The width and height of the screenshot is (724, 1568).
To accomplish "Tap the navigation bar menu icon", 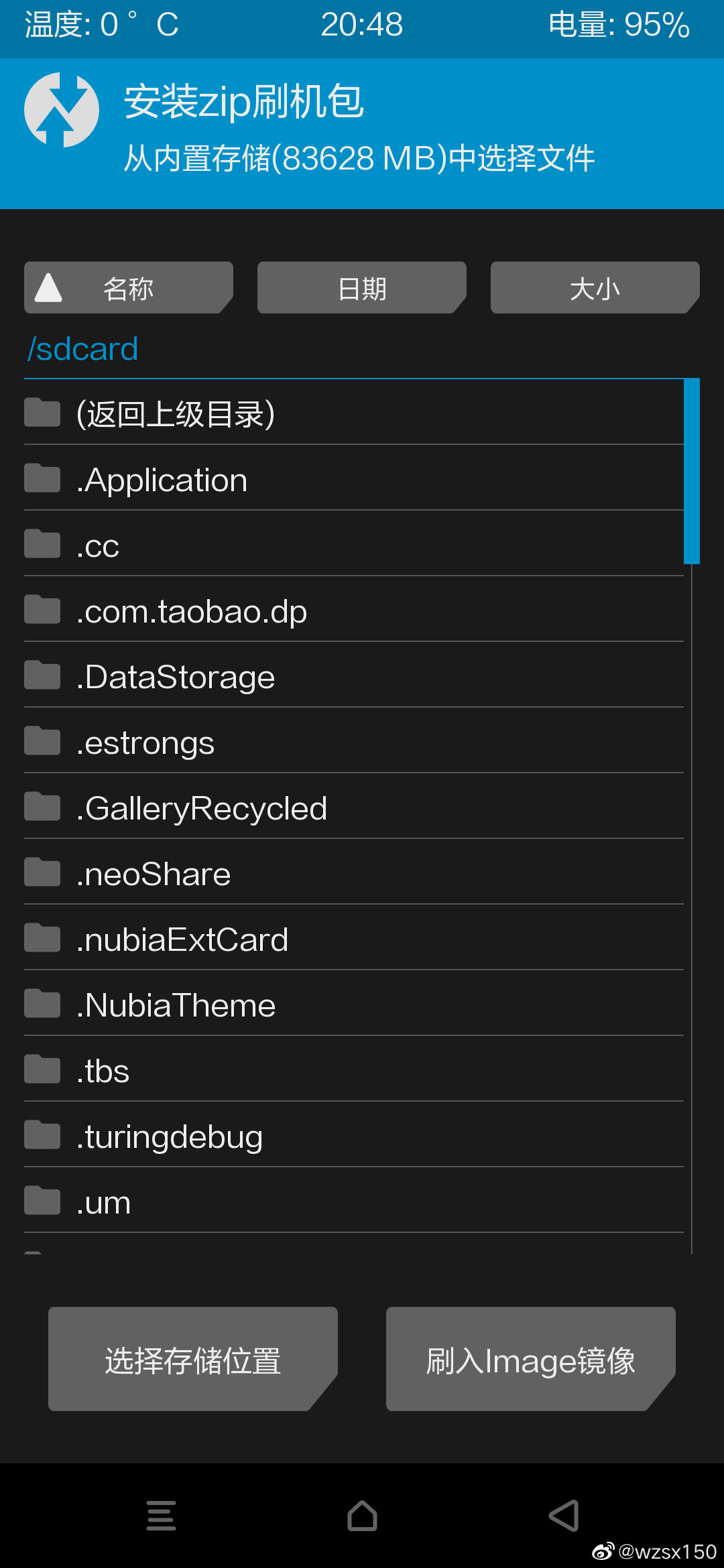I will tap(162, 1516).
